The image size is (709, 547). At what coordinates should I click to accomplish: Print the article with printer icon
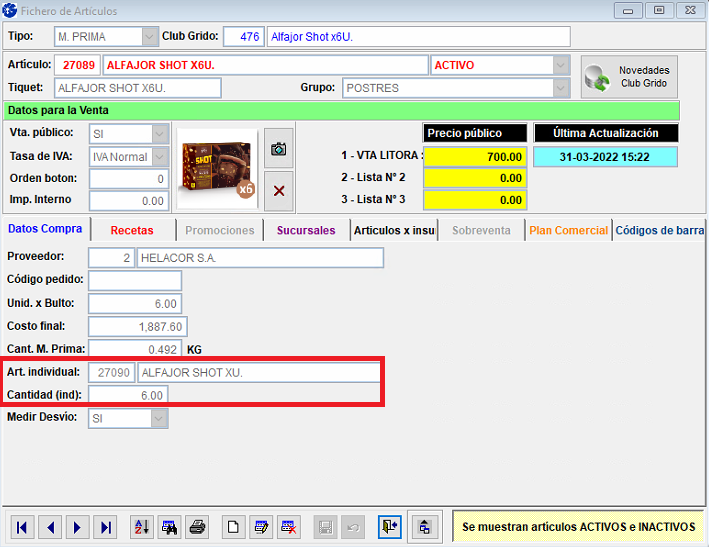[198, 527]
